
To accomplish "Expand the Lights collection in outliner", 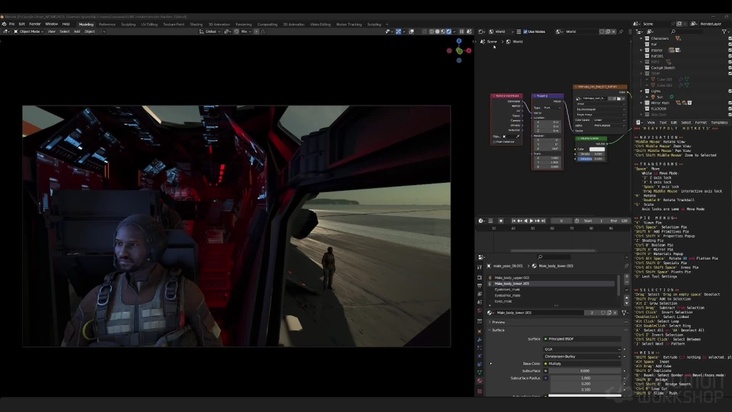I will [641, 91].
